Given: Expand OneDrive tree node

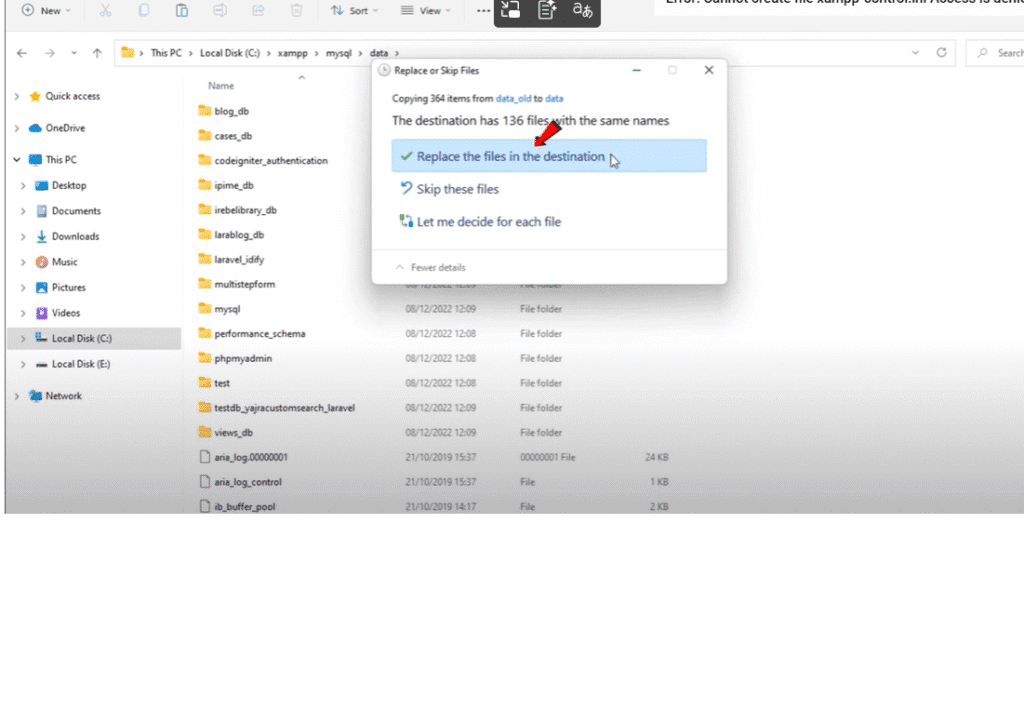Looking at the screenshot, I should [x=16, y=128].
